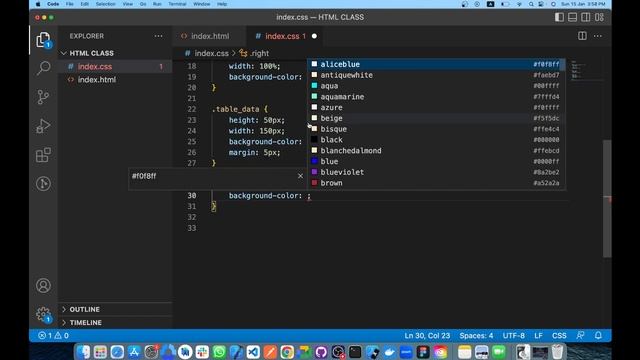Open the Go menu

143,4
